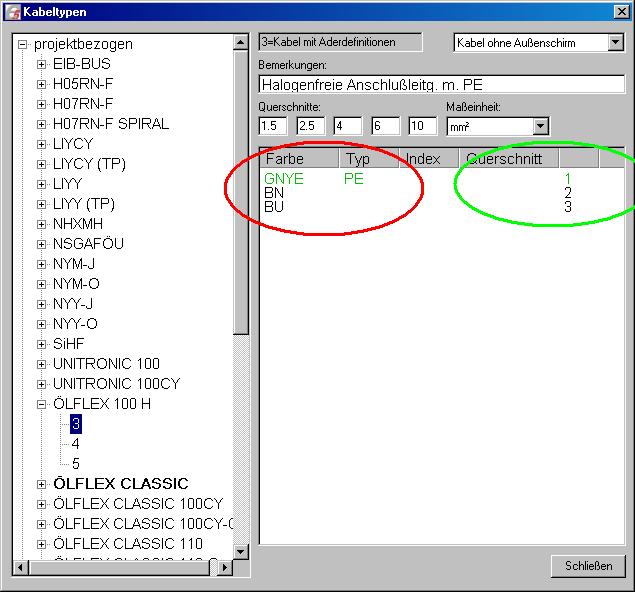Image resolution: width=635 pixels, height=592 pixels.
Task: Collapse the ÖLFLEX 100 H node
Action: 41,404
